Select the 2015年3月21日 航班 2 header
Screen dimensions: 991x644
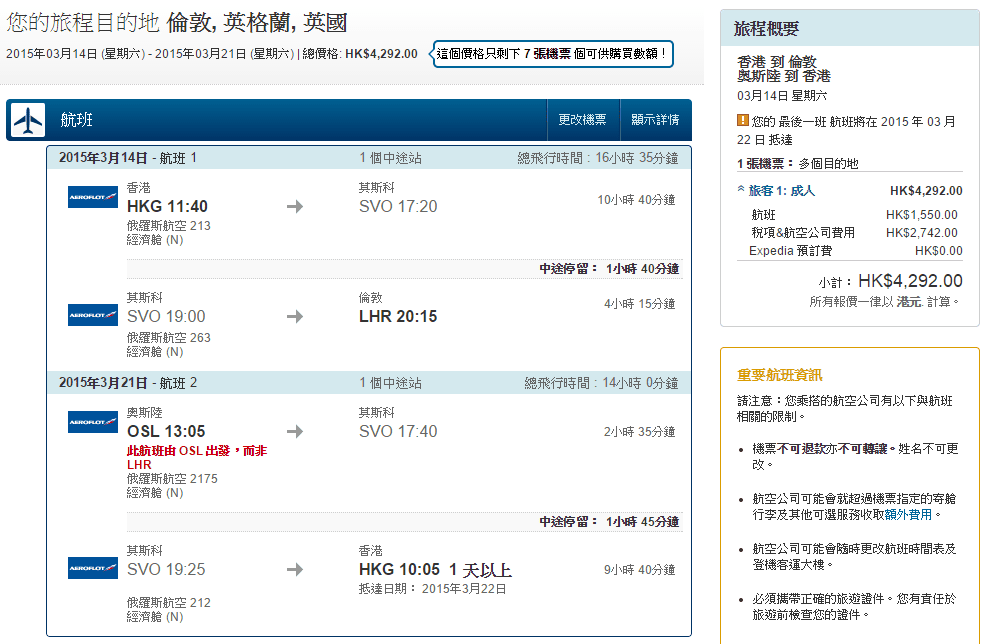click(x=128, y=383)
